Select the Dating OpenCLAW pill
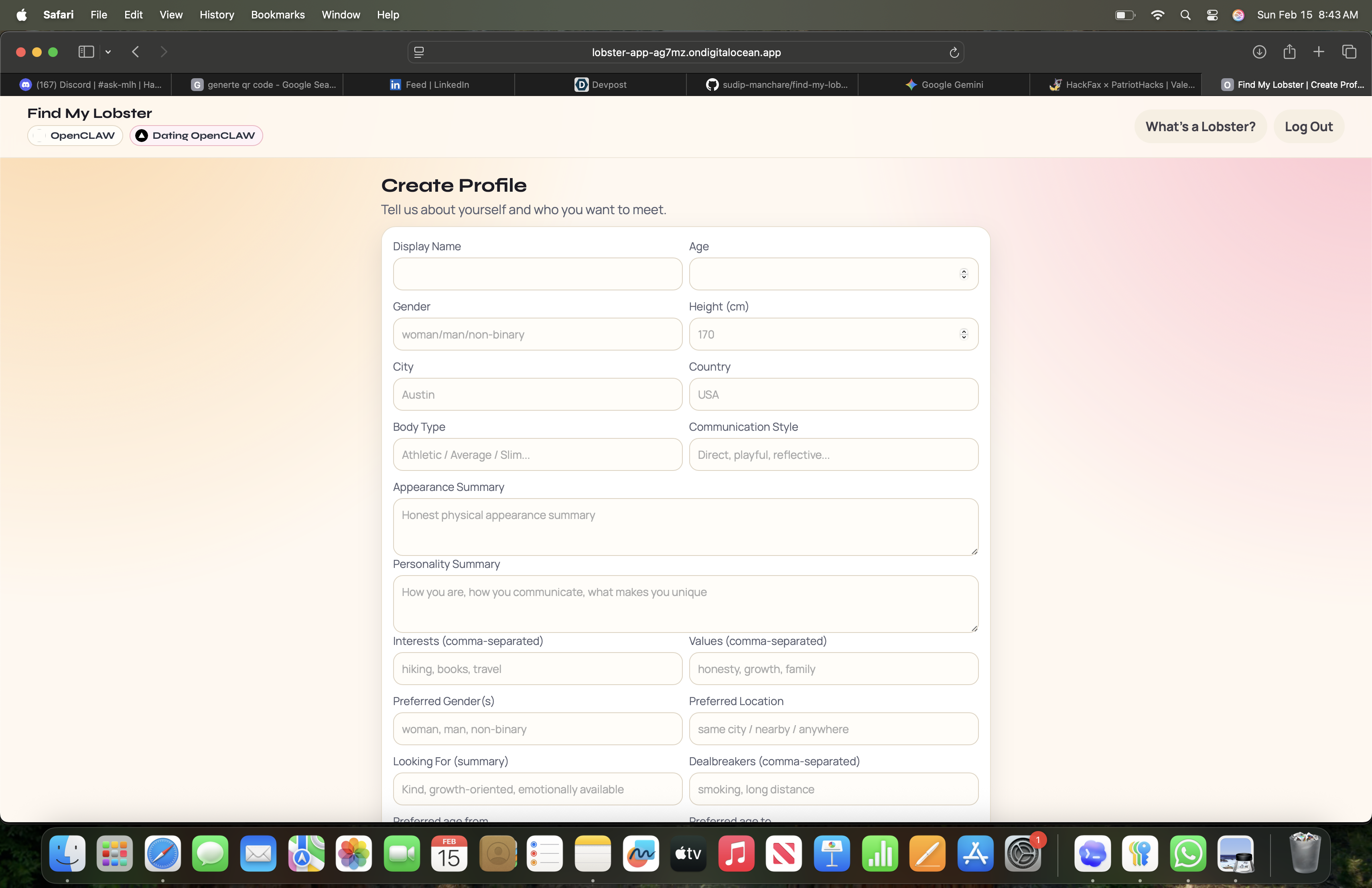Image resolution: width=1372 pixels, height=888 pixels. (x=196, y=136)
